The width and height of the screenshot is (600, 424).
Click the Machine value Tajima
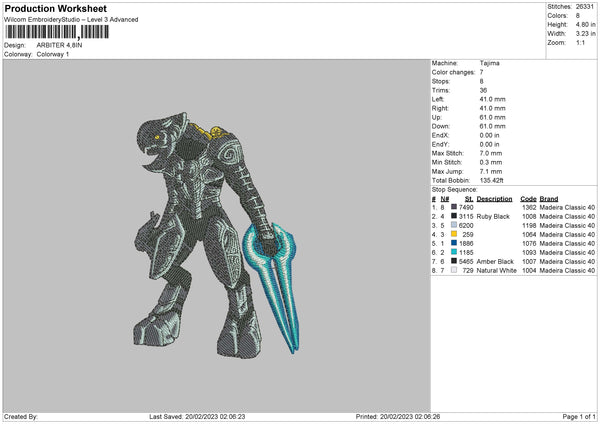489,63
